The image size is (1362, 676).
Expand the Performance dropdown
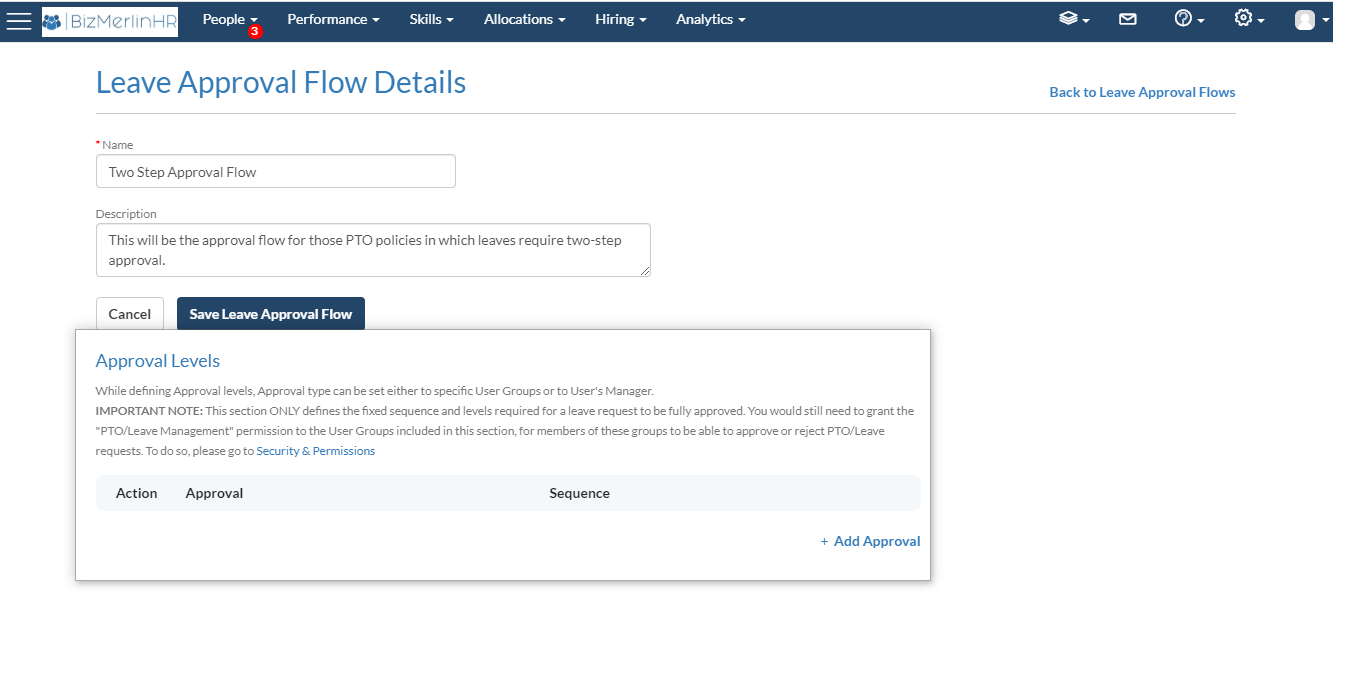click(x=332, y=19)
